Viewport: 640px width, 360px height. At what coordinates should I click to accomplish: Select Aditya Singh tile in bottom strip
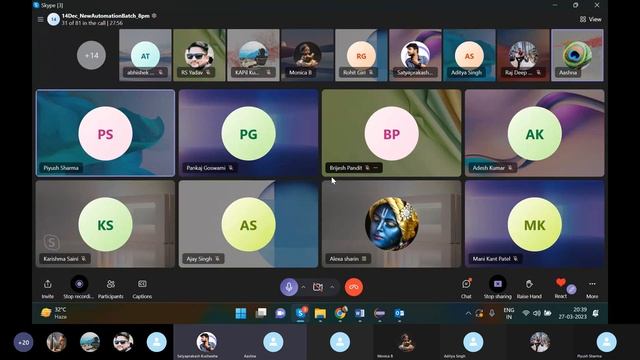[473, 342]
